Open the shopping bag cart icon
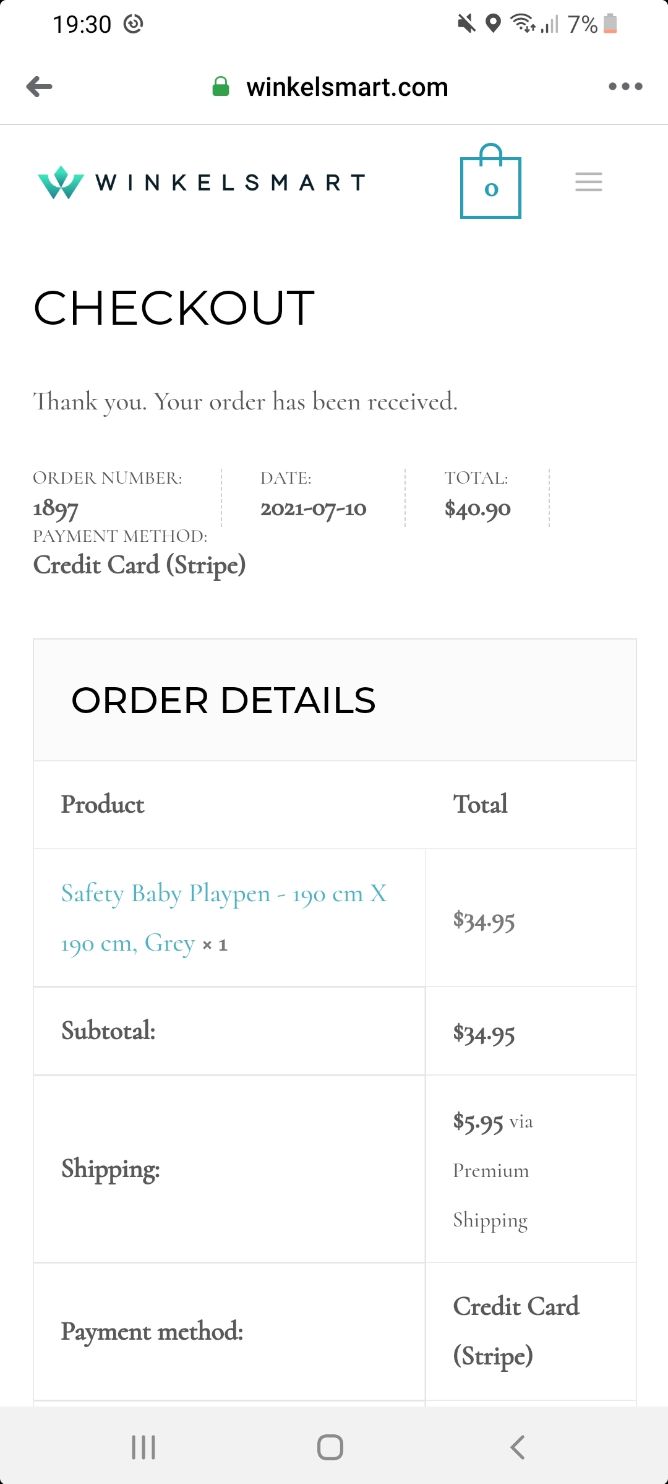This screenshot has width=668, height=1484. click(x=490, y=181)
